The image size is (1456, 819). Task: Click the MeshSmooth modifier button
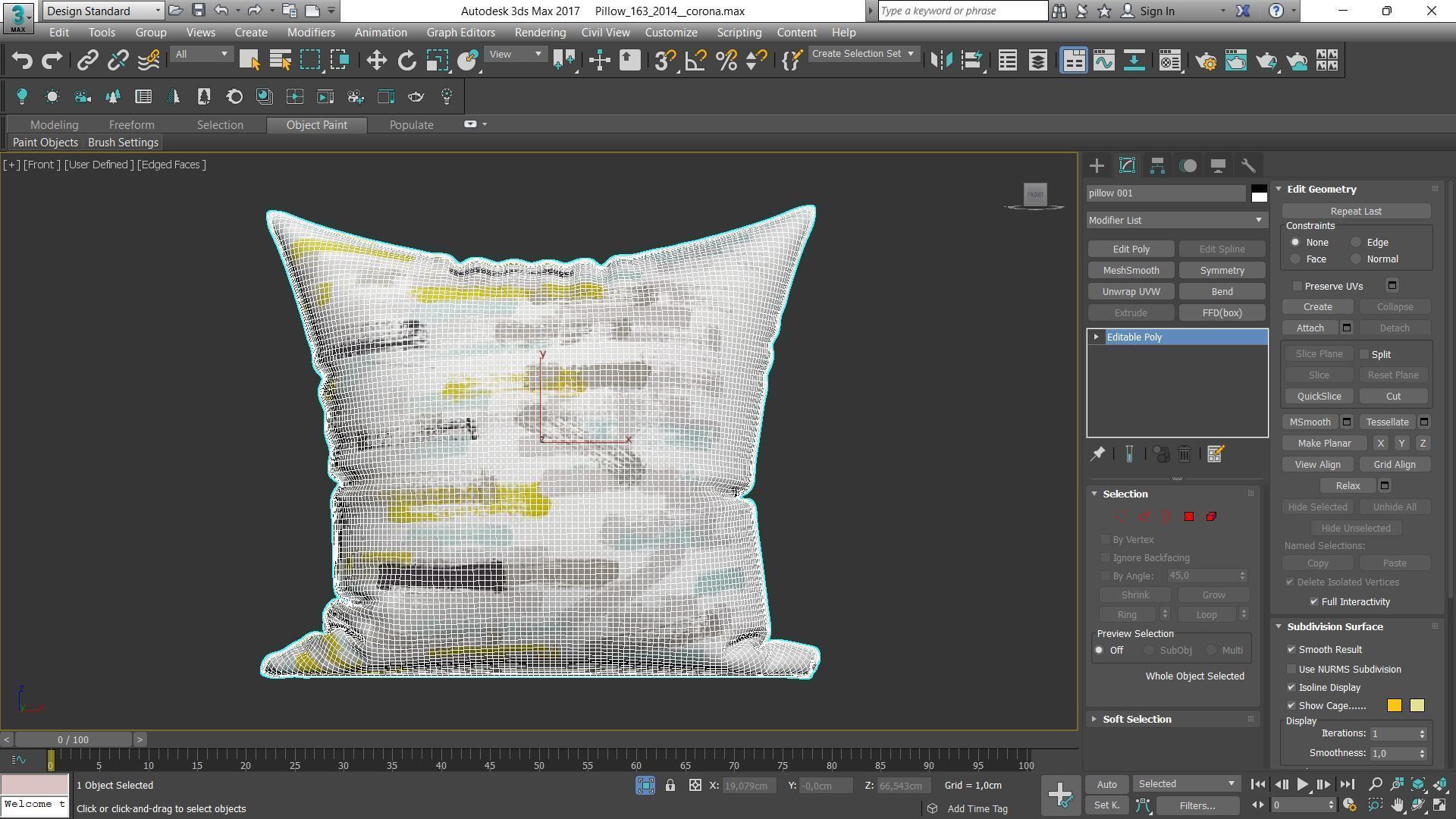coord(1131,270)
